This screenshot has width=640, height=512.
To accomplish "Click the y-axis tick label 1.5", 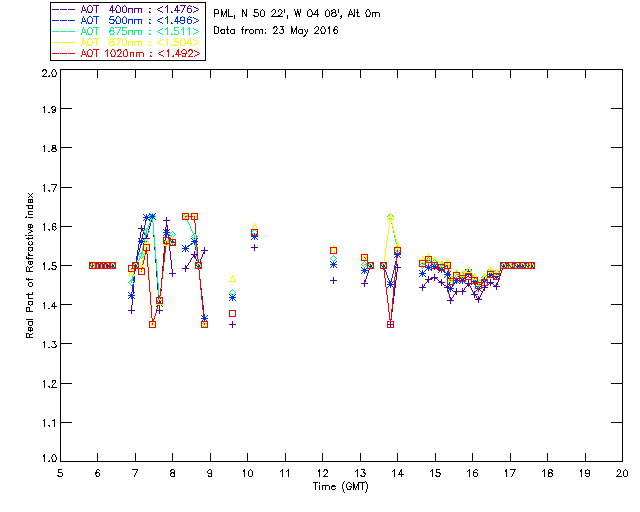I will tap(49, 266).
